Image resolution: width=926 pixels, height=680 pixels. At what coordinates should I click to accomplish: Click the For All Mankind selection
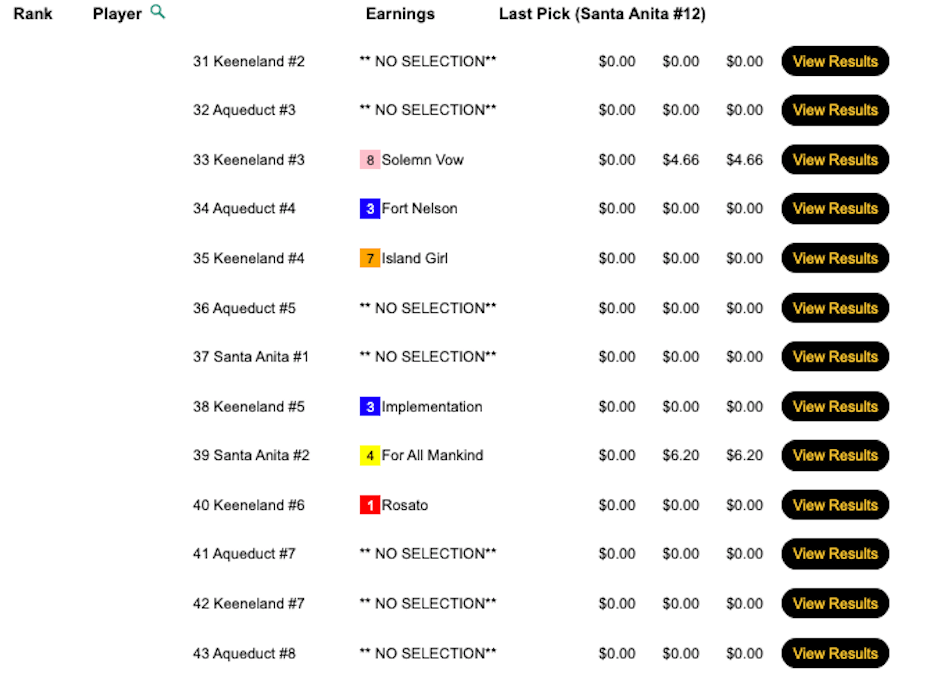(x=432, y=456)
